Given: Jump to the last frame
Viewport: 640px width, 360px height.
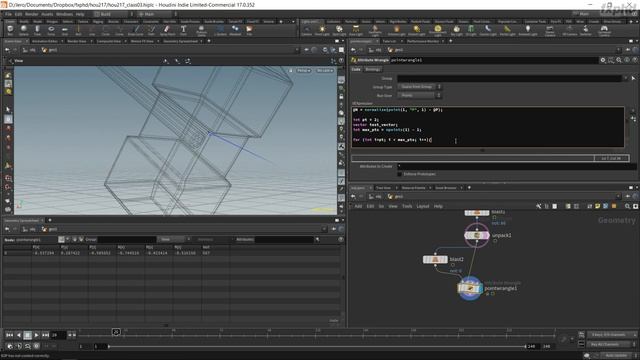Looking at the screenshot, I should point(45,335).
